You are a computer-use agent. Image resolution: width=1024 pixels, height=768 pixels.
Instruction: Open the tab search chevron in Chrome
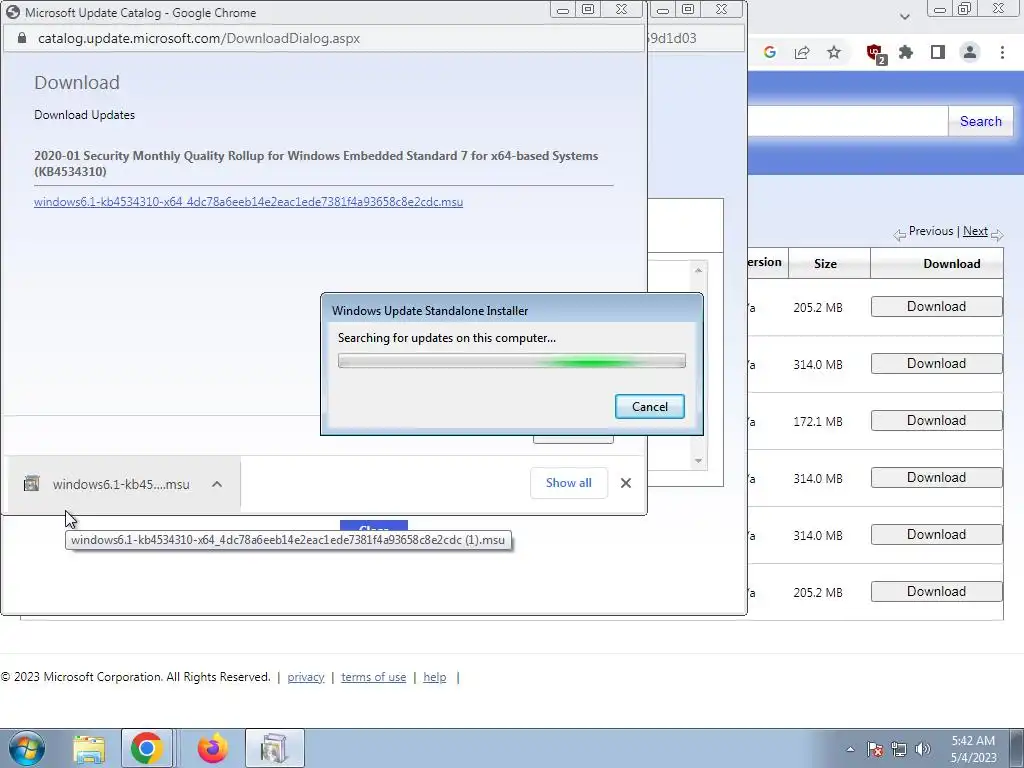[904, 16]
